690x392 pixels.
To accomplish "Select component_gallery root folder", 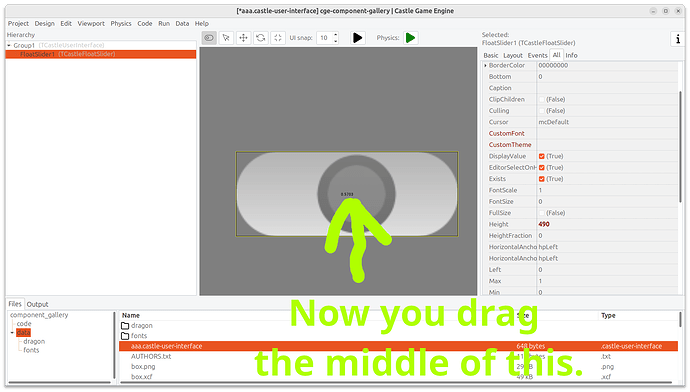I will coord(39,315).
